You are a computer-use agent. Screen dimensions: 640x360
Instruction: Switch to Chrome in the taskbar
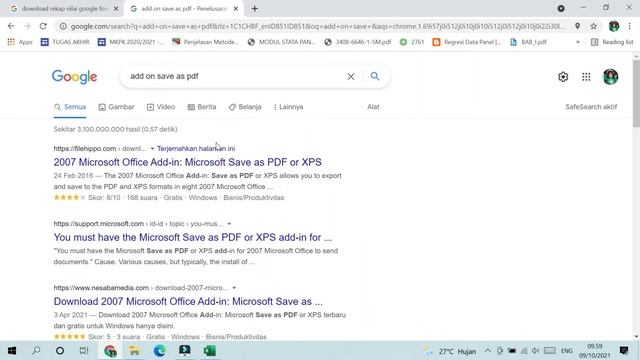point(110,351)
